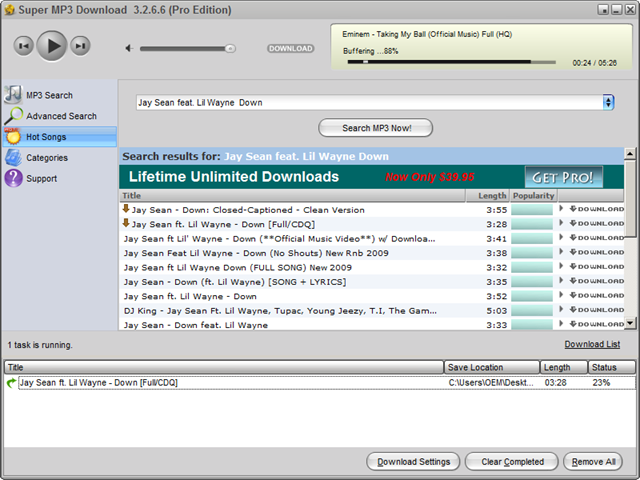Click the 23% download status cell
Viewport: 640px width, 480px height.
pyautogui.click(x=601, y=383)
